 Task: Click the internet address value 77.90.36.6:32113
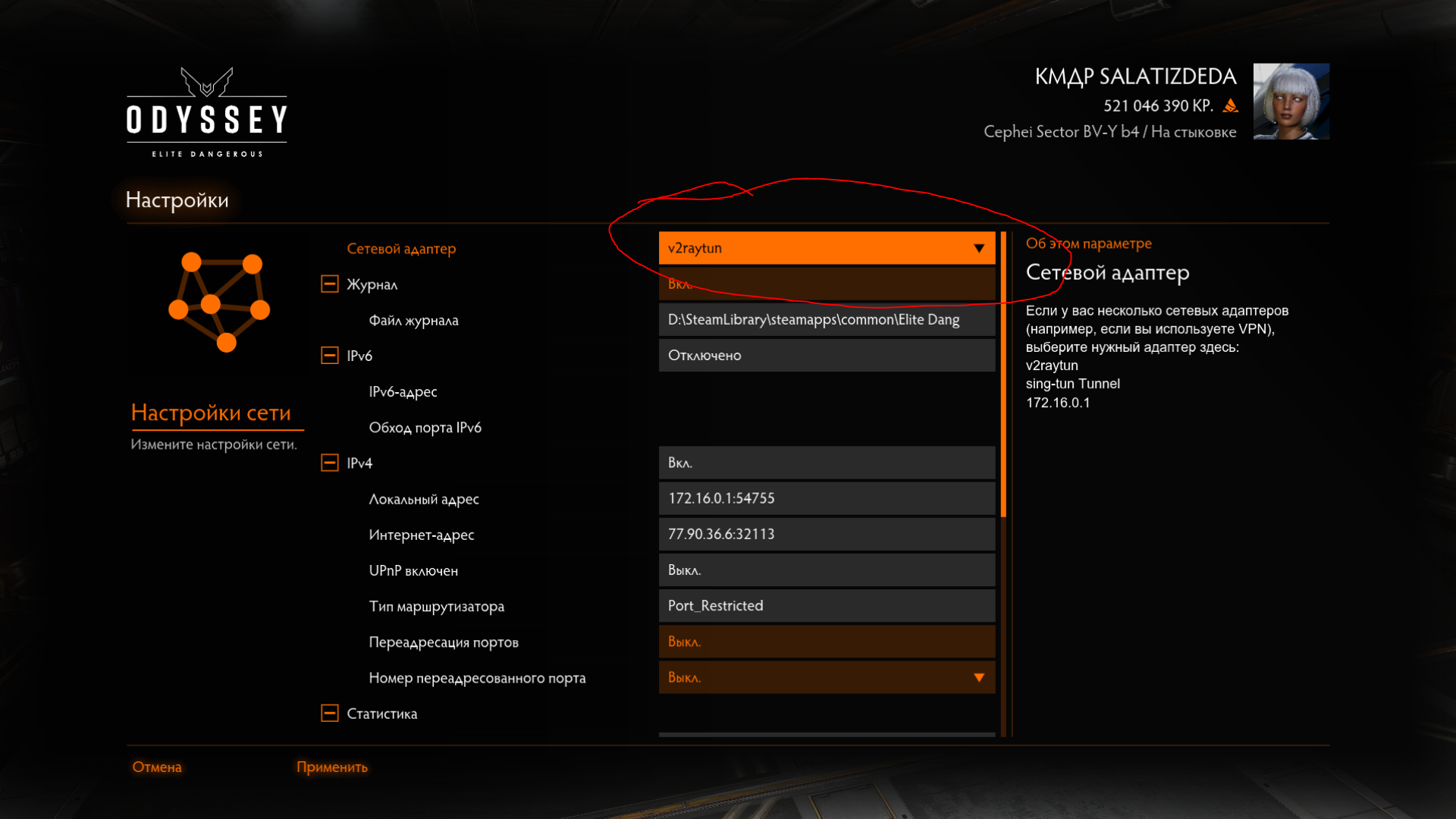[x=827, y=534]
